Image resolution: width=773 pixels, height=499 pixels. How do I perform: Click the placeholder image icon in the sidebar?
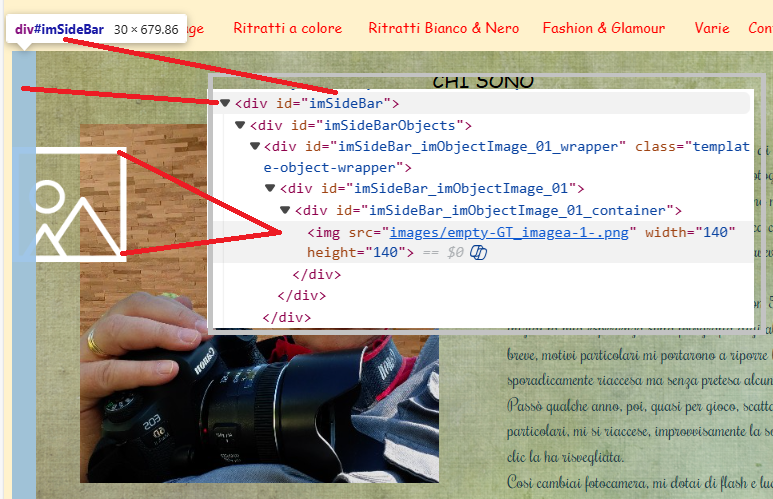pos(70,205)
